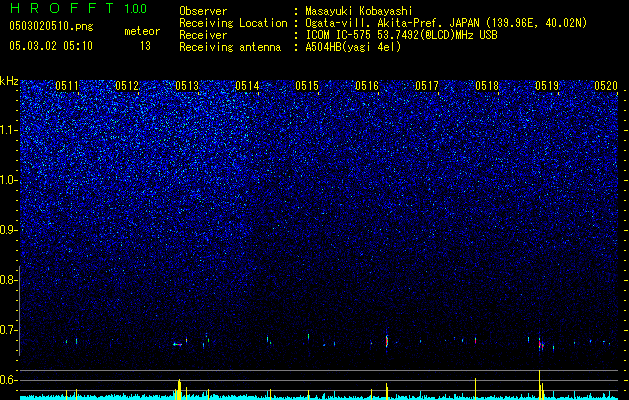629x400 pixels.
Task: Click the tallest yellow intensity spike near 0519
Action: [x=540, y=384]
